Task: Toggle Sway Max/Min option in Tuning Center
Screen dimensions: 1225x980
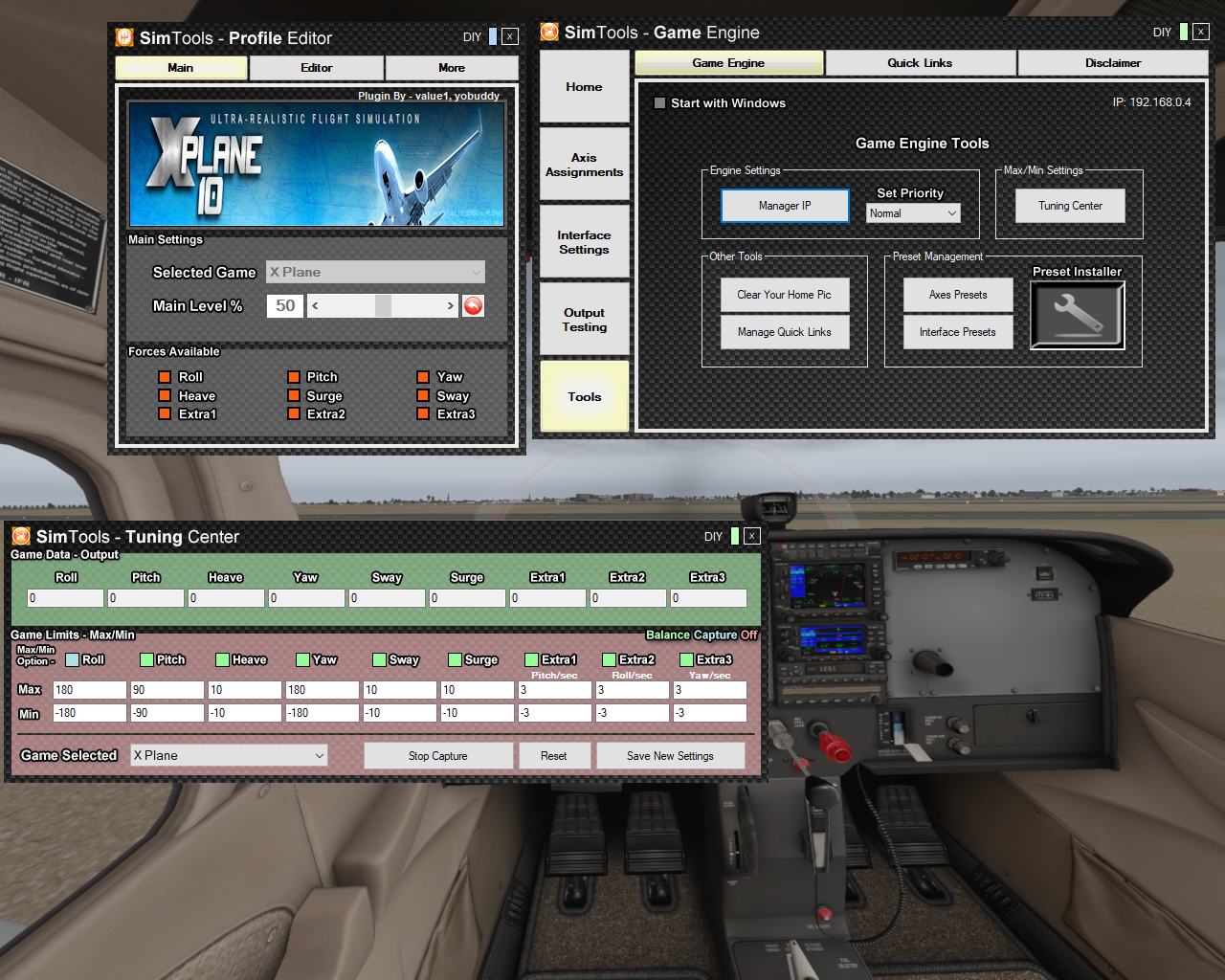Action: coord(379,659)
